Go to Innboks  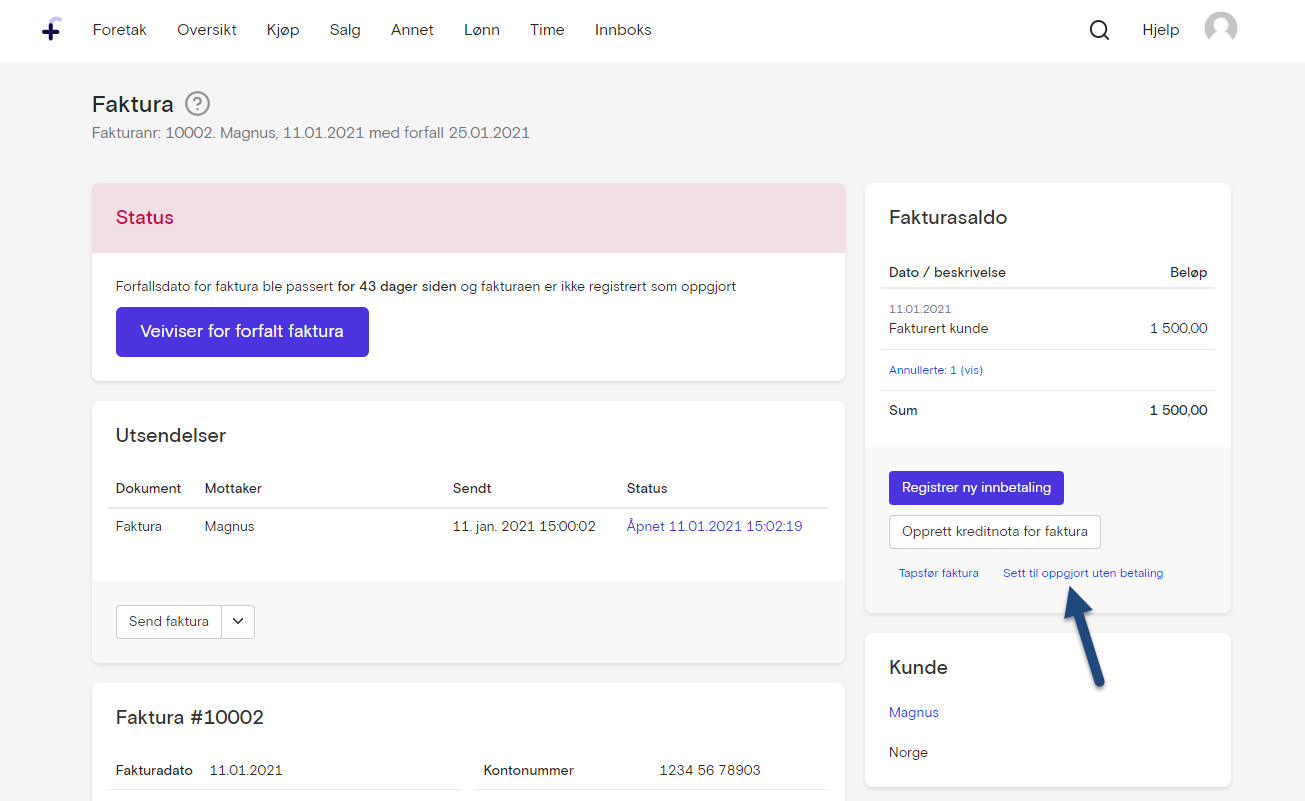623,30
